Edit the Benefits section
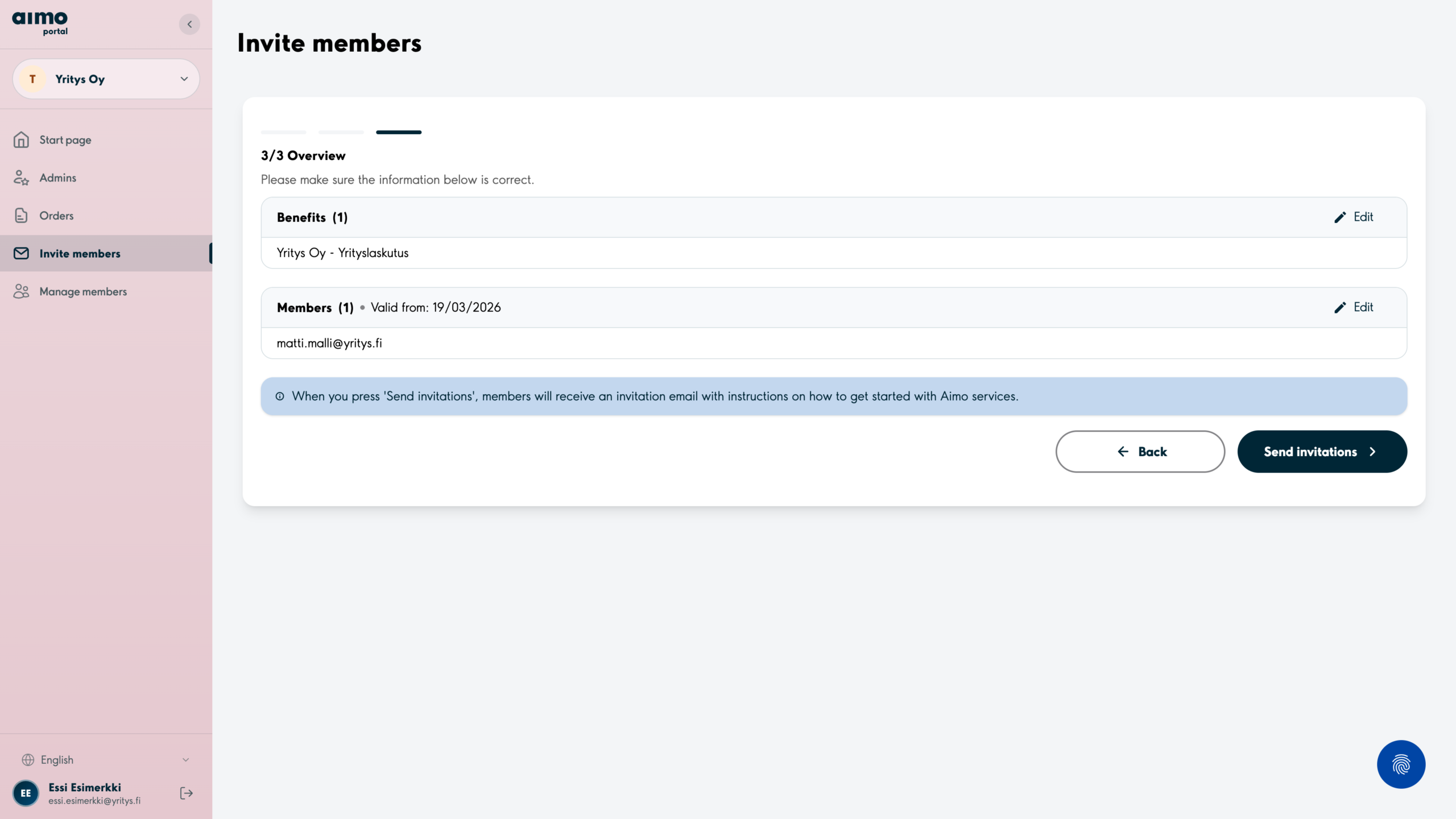 (1354, 217)
